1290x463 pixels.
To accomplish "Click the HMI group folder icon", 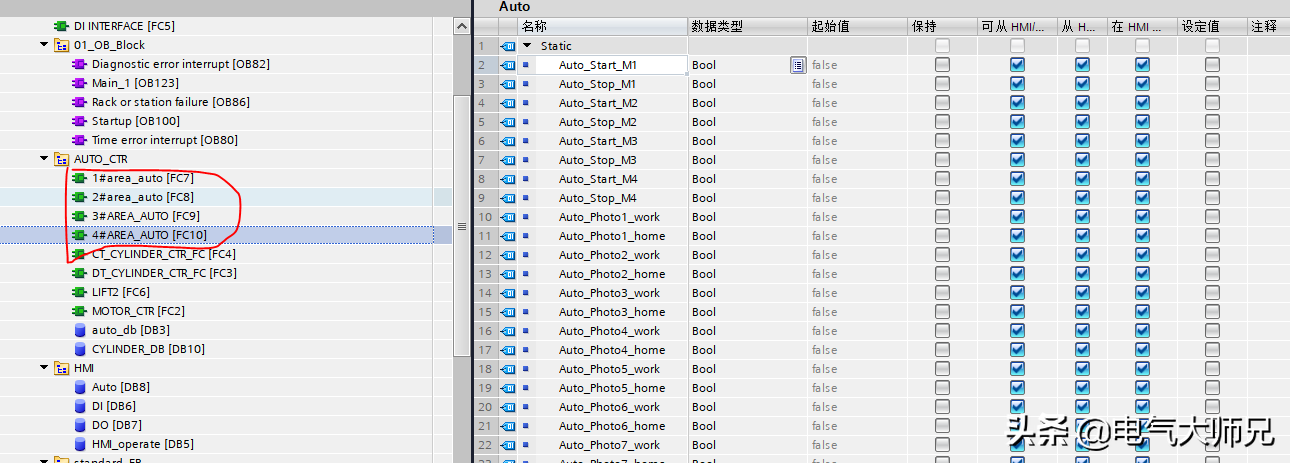I will 62,368.
